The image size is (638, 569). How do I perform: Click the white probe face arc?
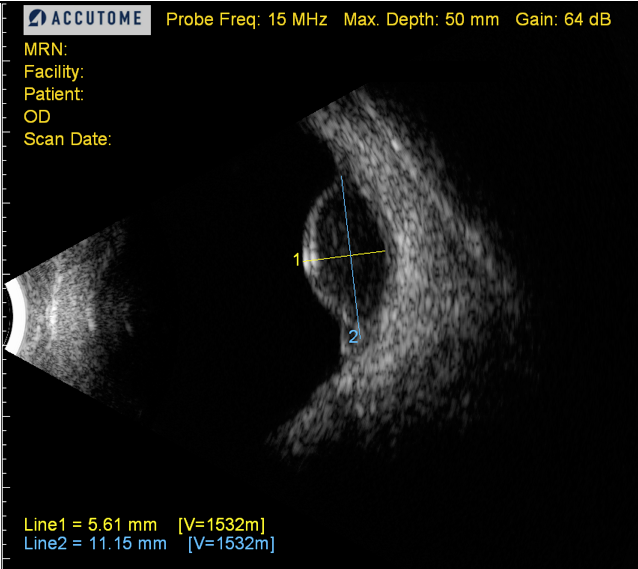pos(15,315)
